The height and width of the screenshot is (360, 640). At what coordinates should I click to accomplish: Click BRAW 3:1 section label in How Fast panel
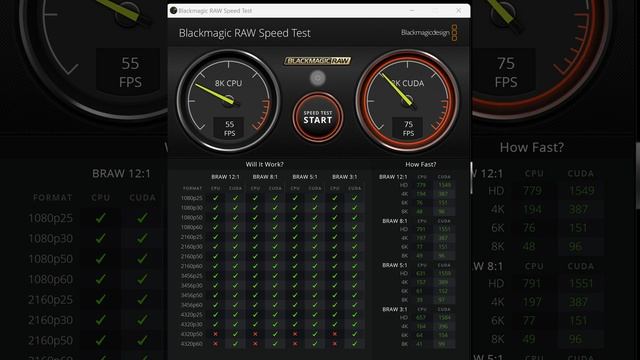[x=395, y=309]
